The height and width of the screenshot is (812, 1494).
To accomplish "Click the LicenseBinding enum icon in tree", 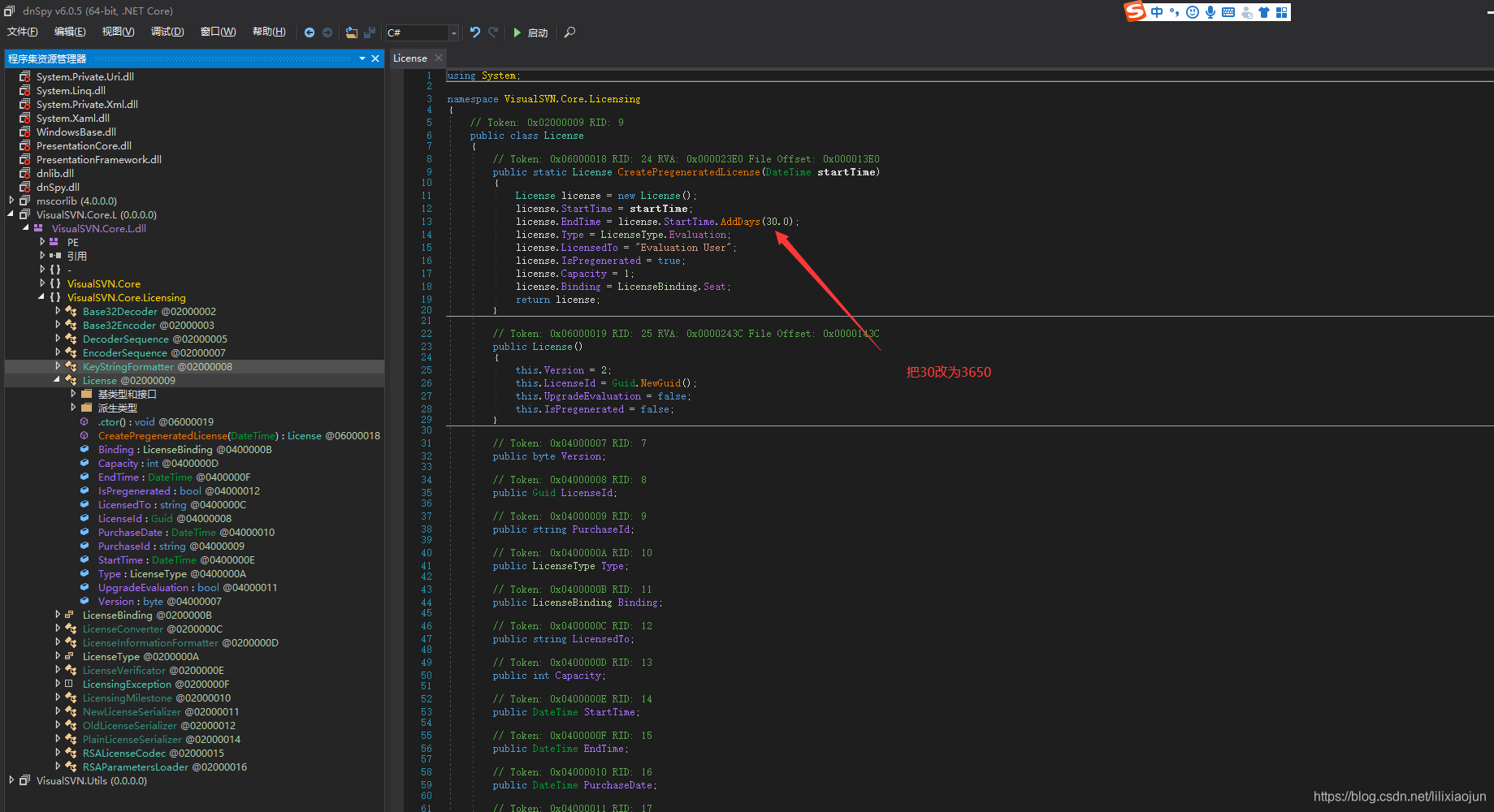I will tap(70, 615).
